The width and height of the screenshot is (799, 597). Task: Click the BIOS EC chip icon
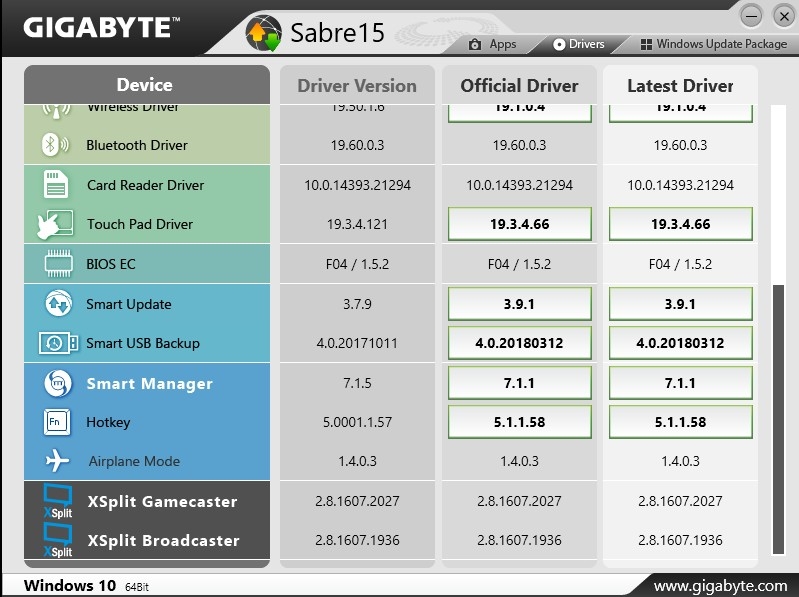[58, 263]
